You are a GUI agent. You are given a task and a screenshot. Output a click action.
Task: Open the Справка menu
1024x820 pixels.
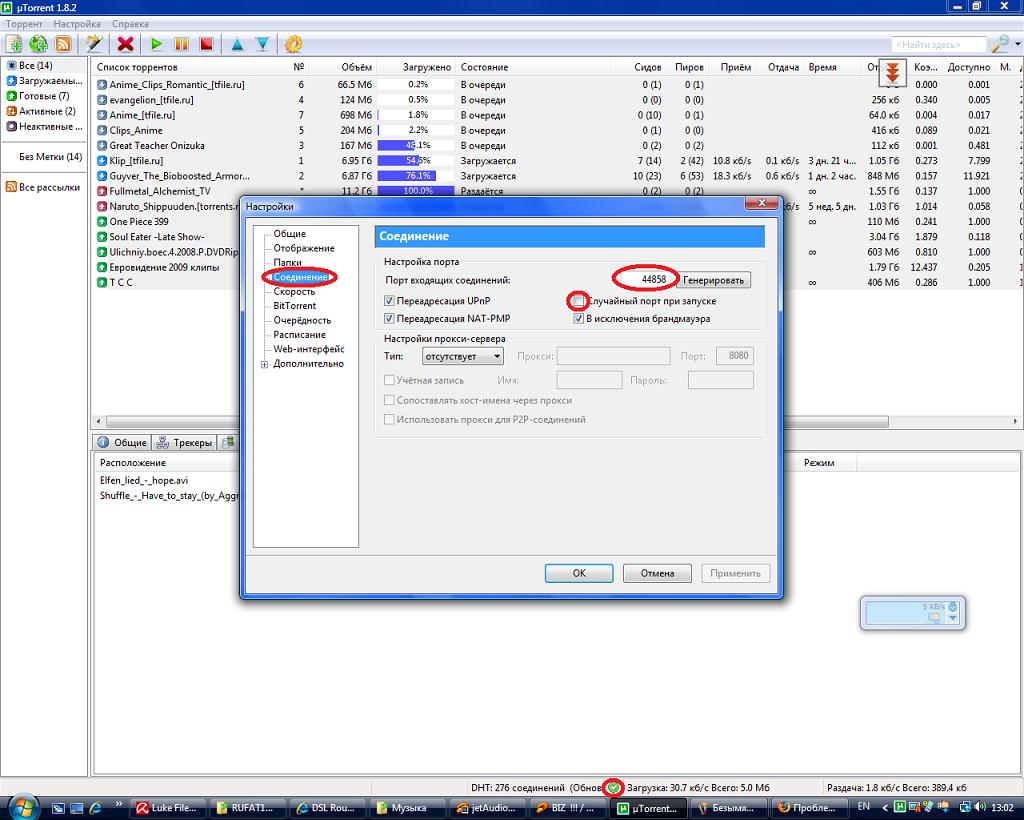tap(130, 24)
